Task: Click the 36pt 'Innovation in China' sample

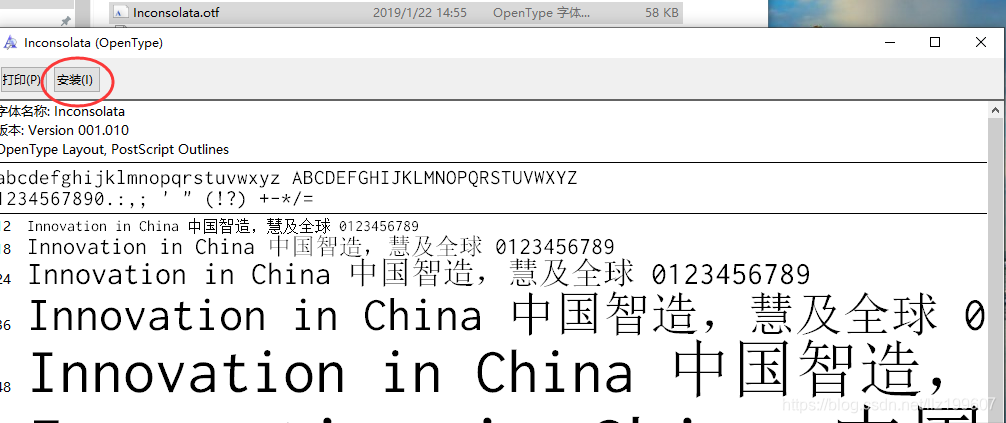Action: [506, 316]
